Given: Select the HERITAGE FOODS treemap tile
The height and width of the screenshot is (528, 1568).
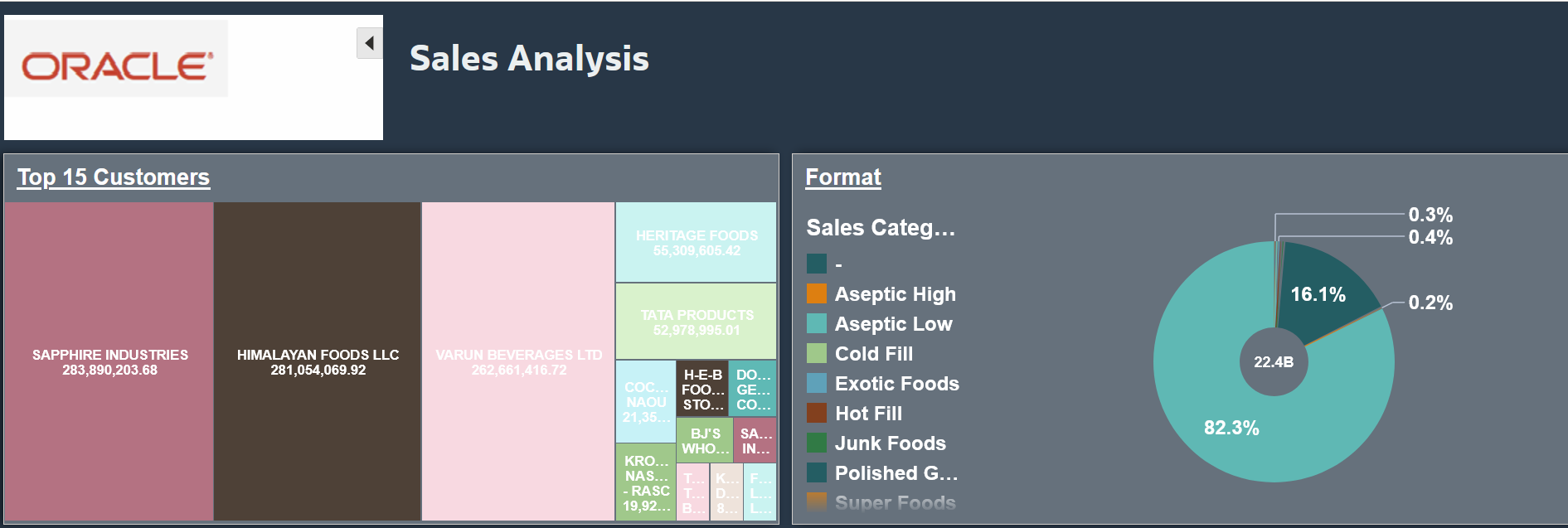Looking at the screenshot, I should 697,242.
